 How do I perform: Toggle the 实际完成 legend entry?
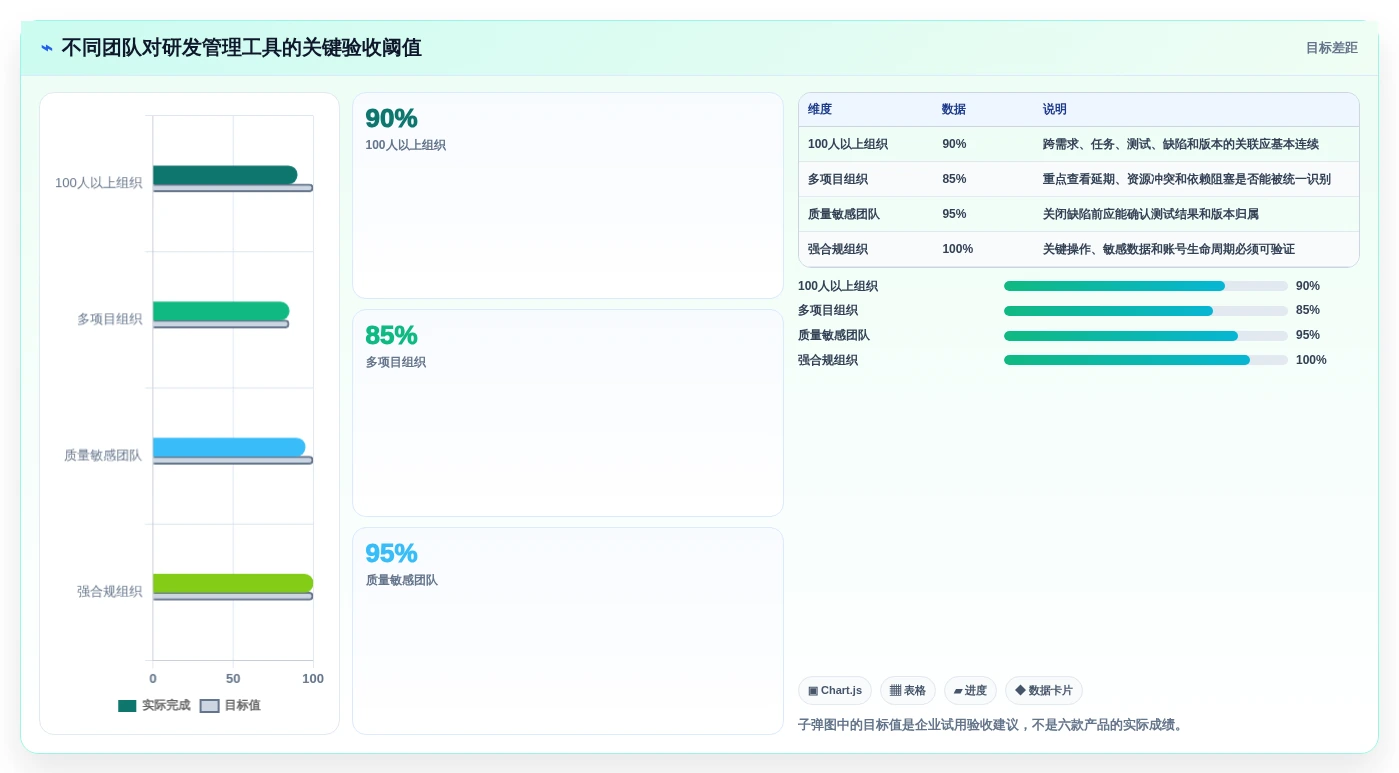[x=154, y=705]
